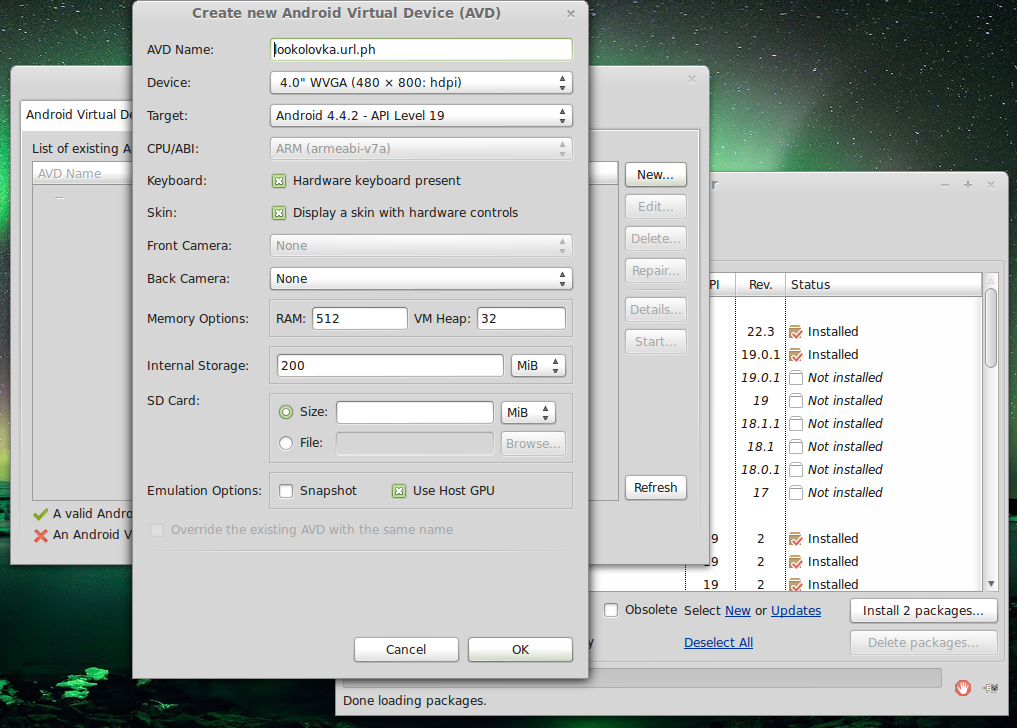Click the Edit... button in AVD Manager
1017x728 pixels.
click(655, 206)
